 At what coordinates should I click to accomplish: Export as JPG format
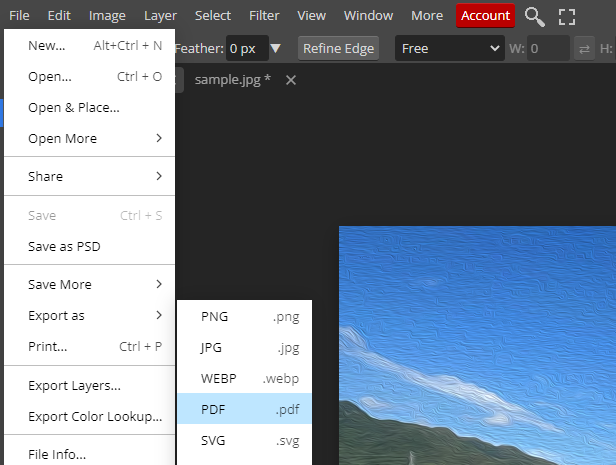(x=244, y=347)
